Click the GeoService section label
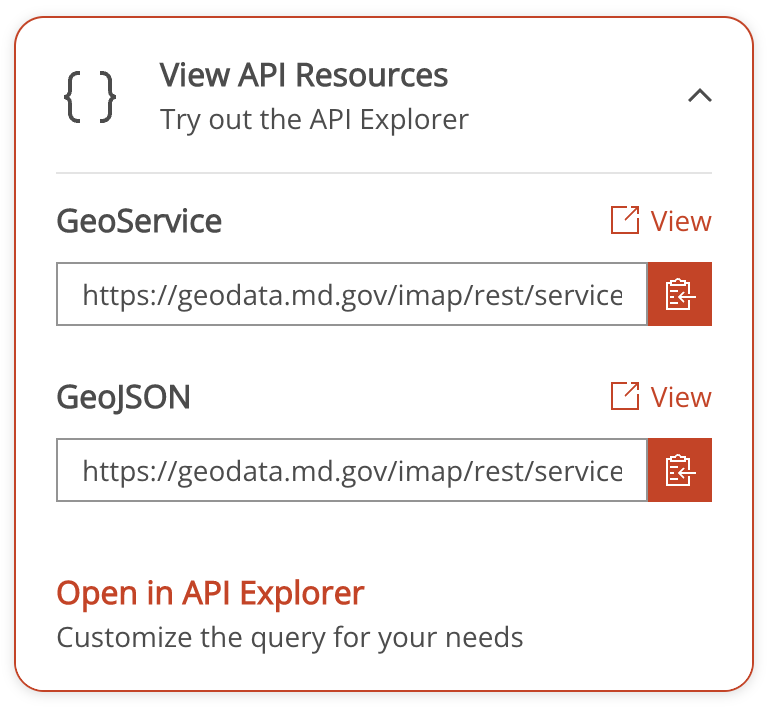Viewport: 776px width, 708px height. point(139,221)
